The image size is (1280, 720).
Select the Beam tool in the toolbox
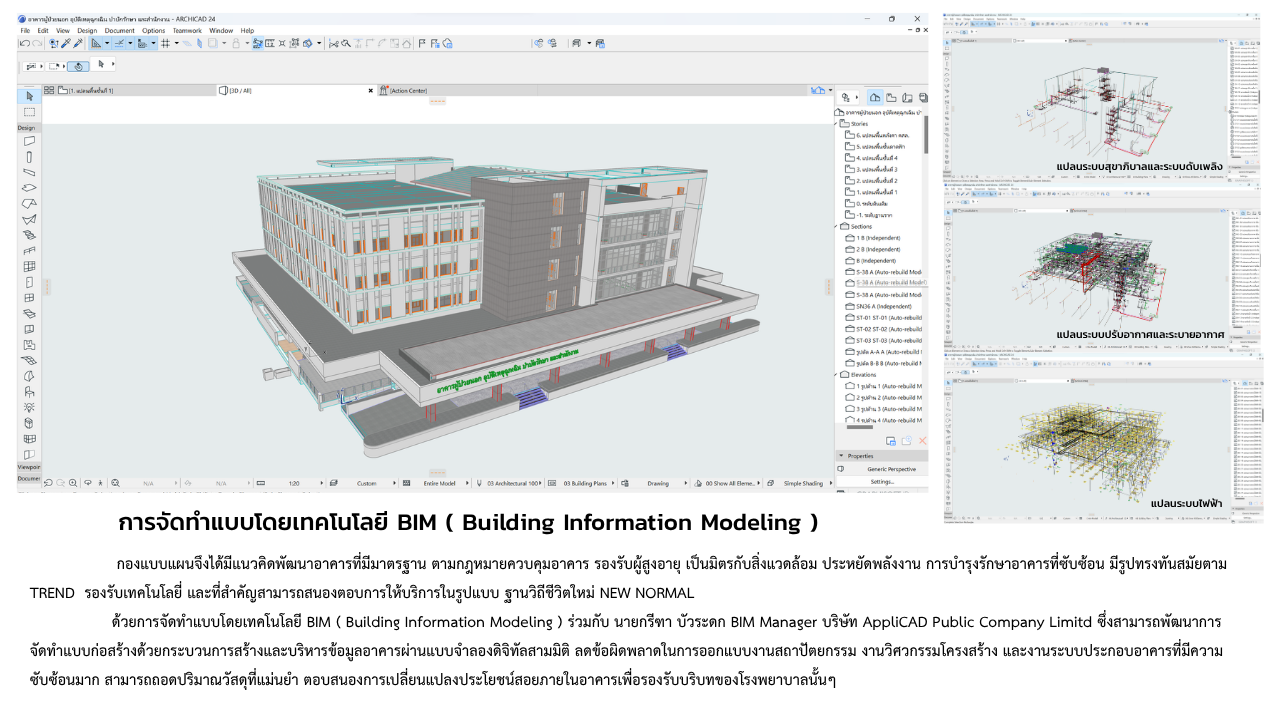pyautogui.click(x=29, y=172)
